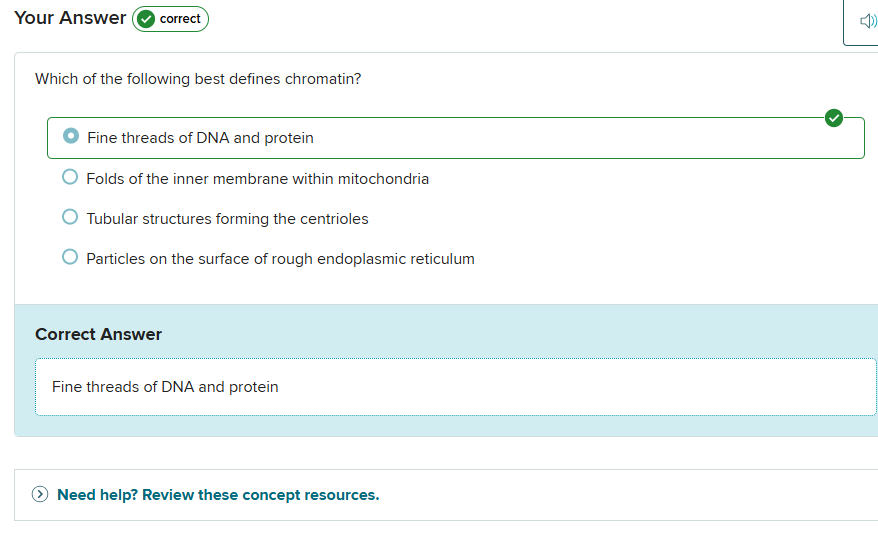The image size is (878, 539).
Task: Click the answer text "Folds of the inner membrane within mitochondria"
Action: coord(257,179)
